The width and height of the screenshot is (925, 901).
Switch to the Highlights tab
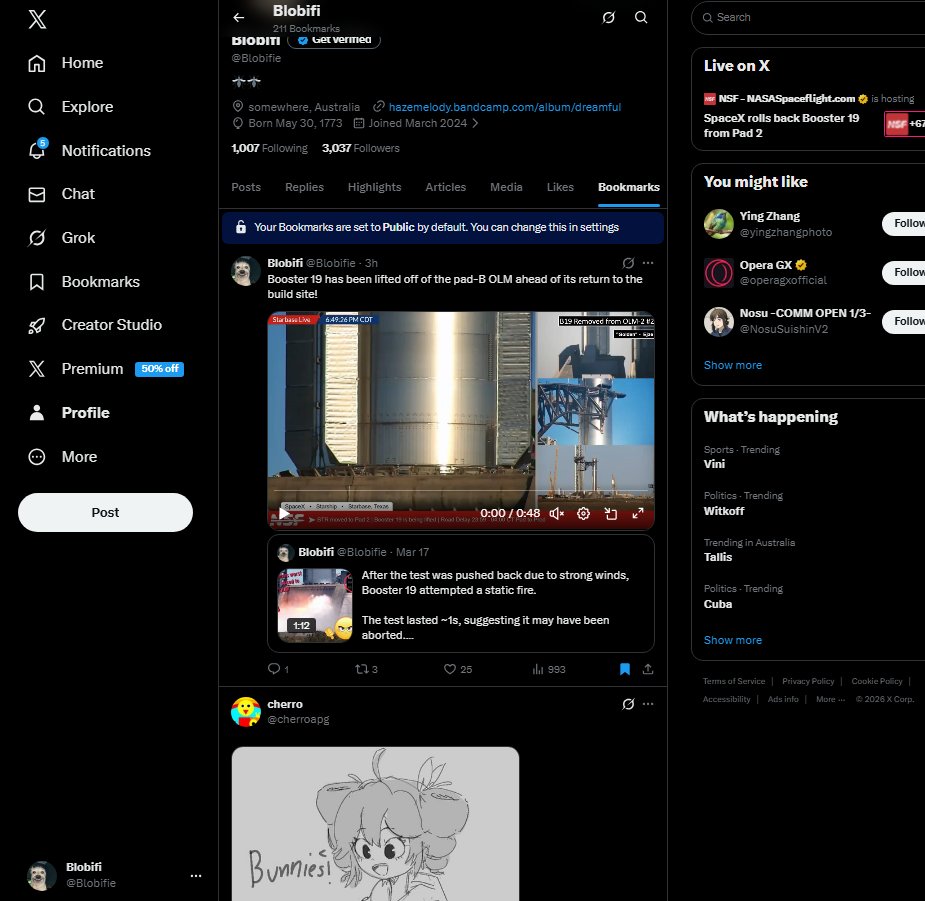[375, 187]
